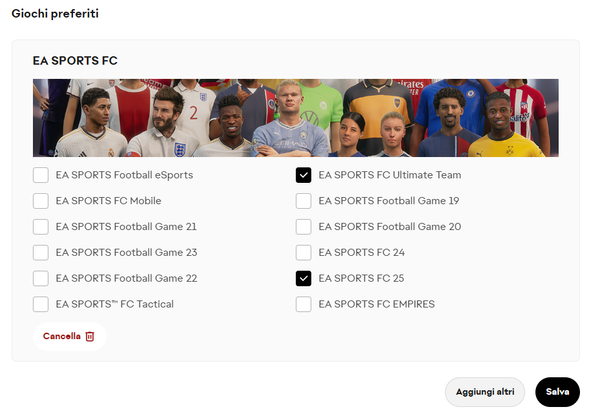Click the EA SPORTS FC banner image

click(x=295, y=118)
